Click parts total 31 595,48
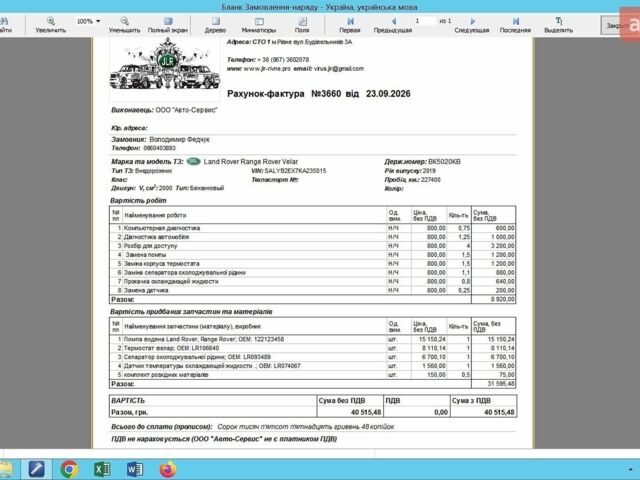The width and height of the screenshot is (640, 480). tap(501, 384)
